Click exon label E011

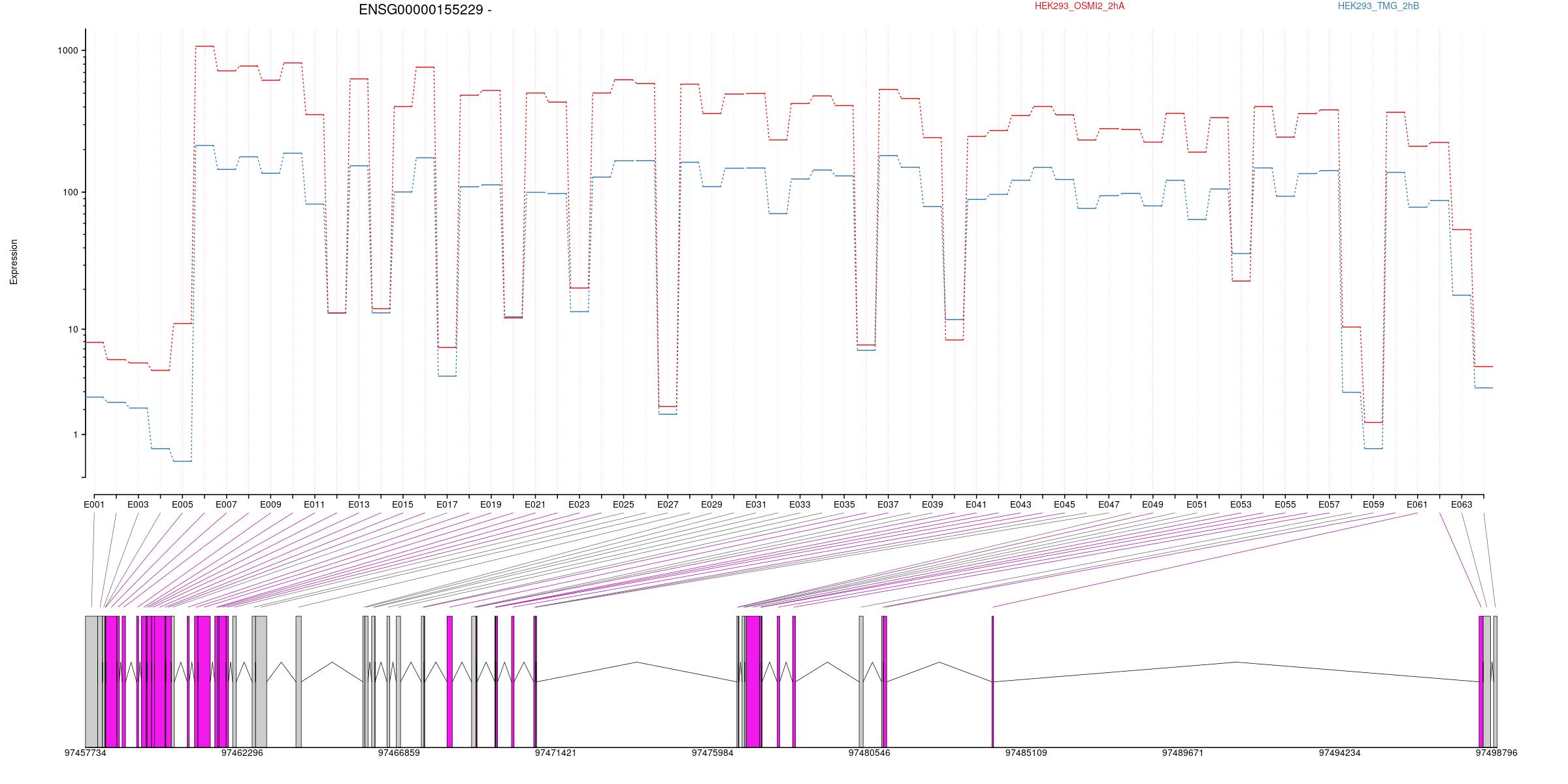pos(314,504)
